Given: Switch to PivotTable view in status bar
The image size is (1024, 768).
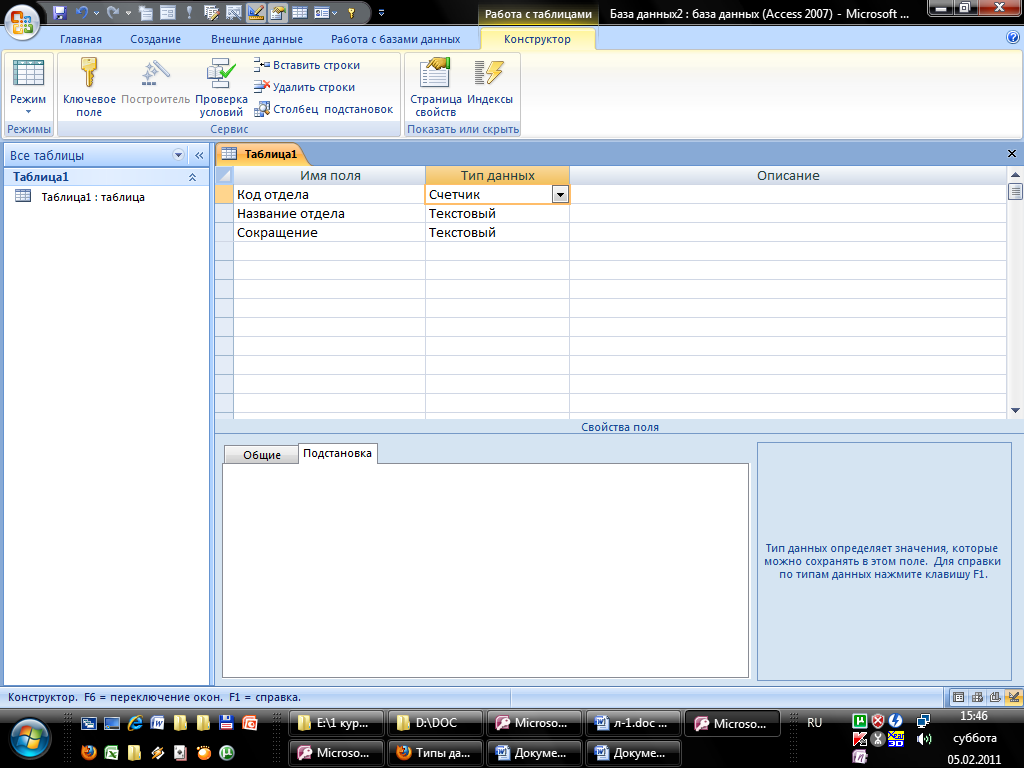Looking at the screenshot, I should pyautogui.click(x=977, y=697).
